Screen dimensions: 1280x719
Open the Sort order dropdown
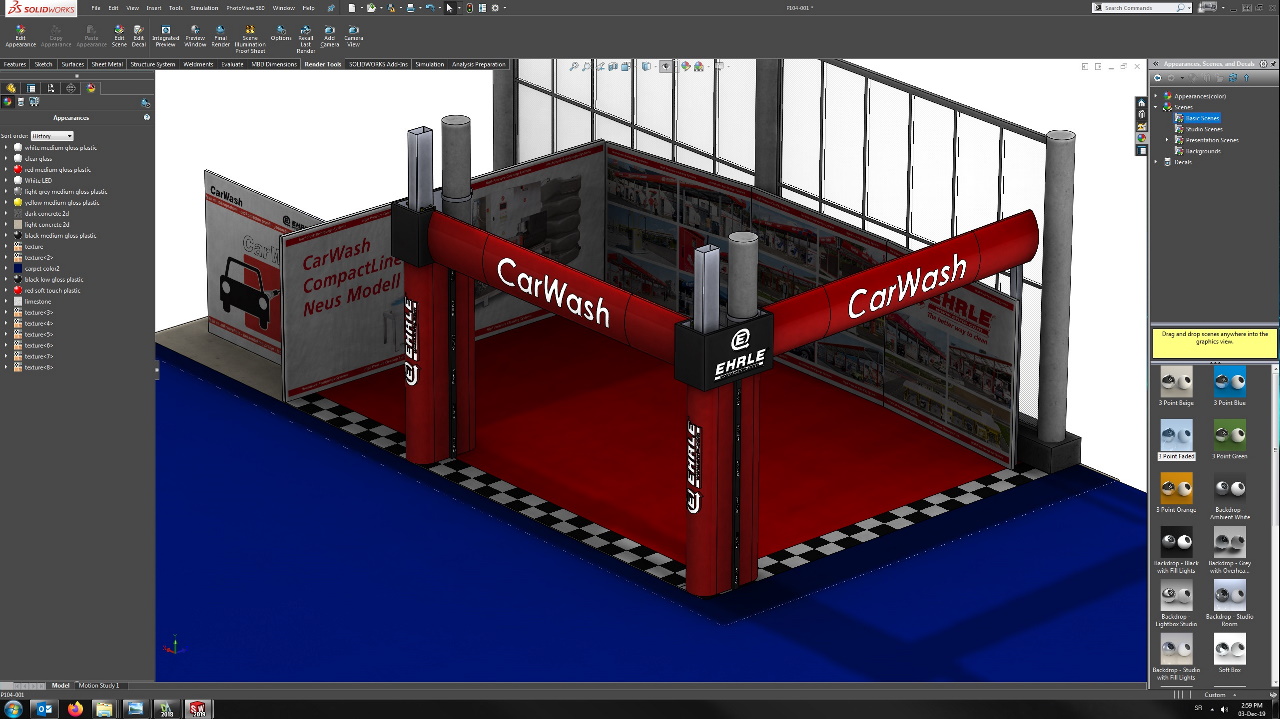pyautogui.click(x=52, y=136)
